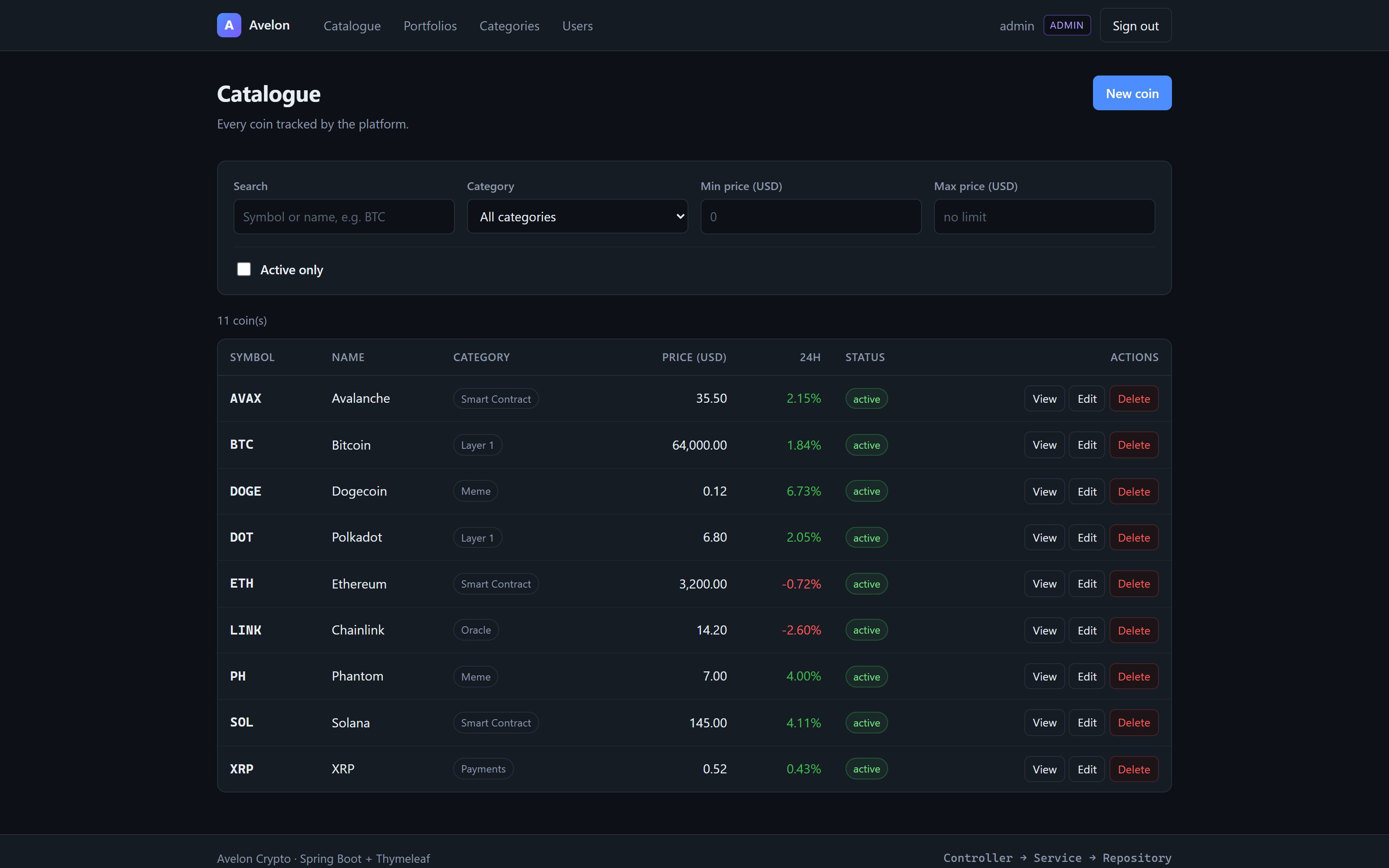1389x868 pixels.
Task: Toggle the Active only checkbox
Action: 244,269
